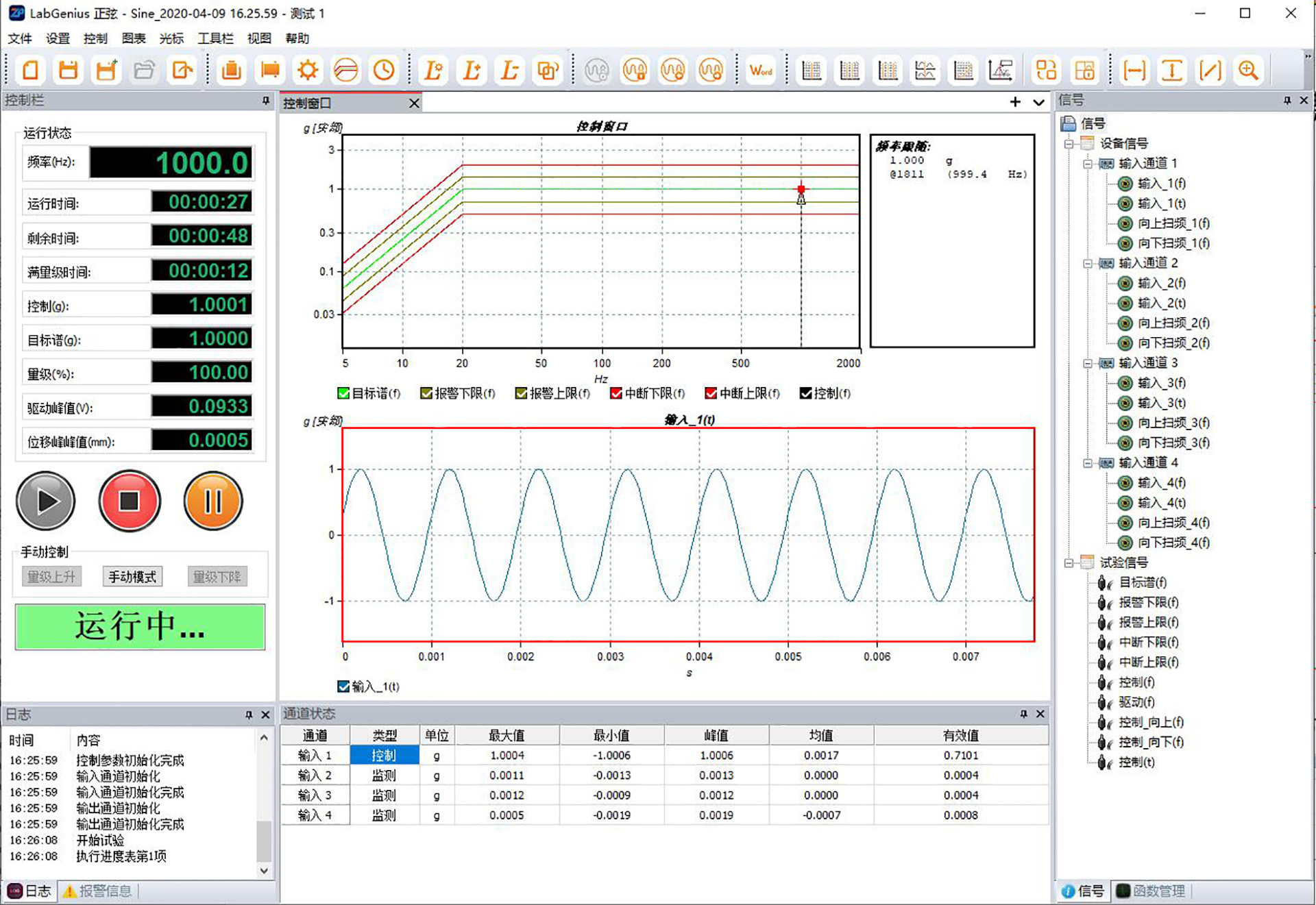Click the flag marker toolbar icon

[x=270, y=70]
